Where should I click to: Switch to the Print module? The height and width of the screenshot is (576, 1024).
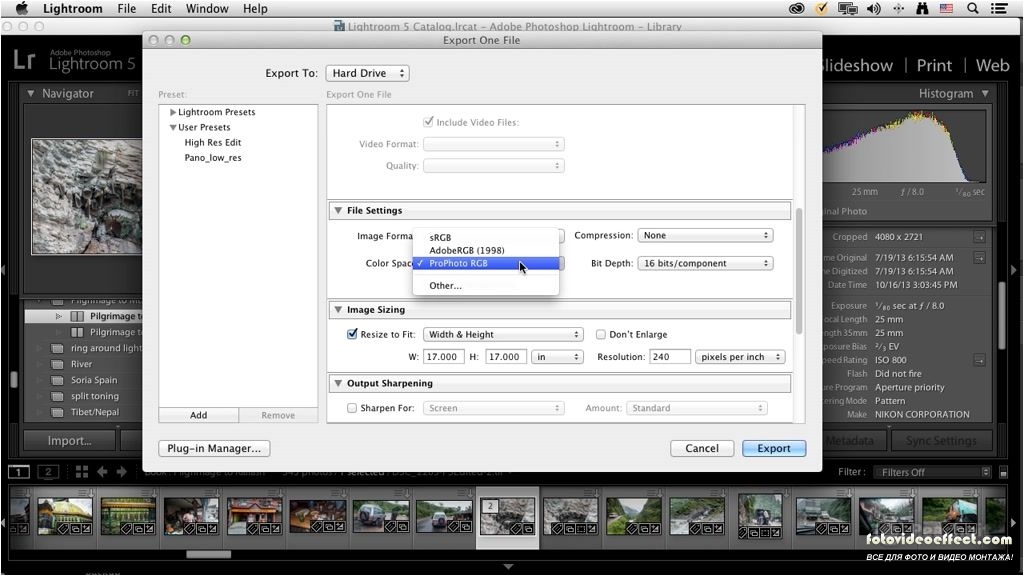click(934, 65)
